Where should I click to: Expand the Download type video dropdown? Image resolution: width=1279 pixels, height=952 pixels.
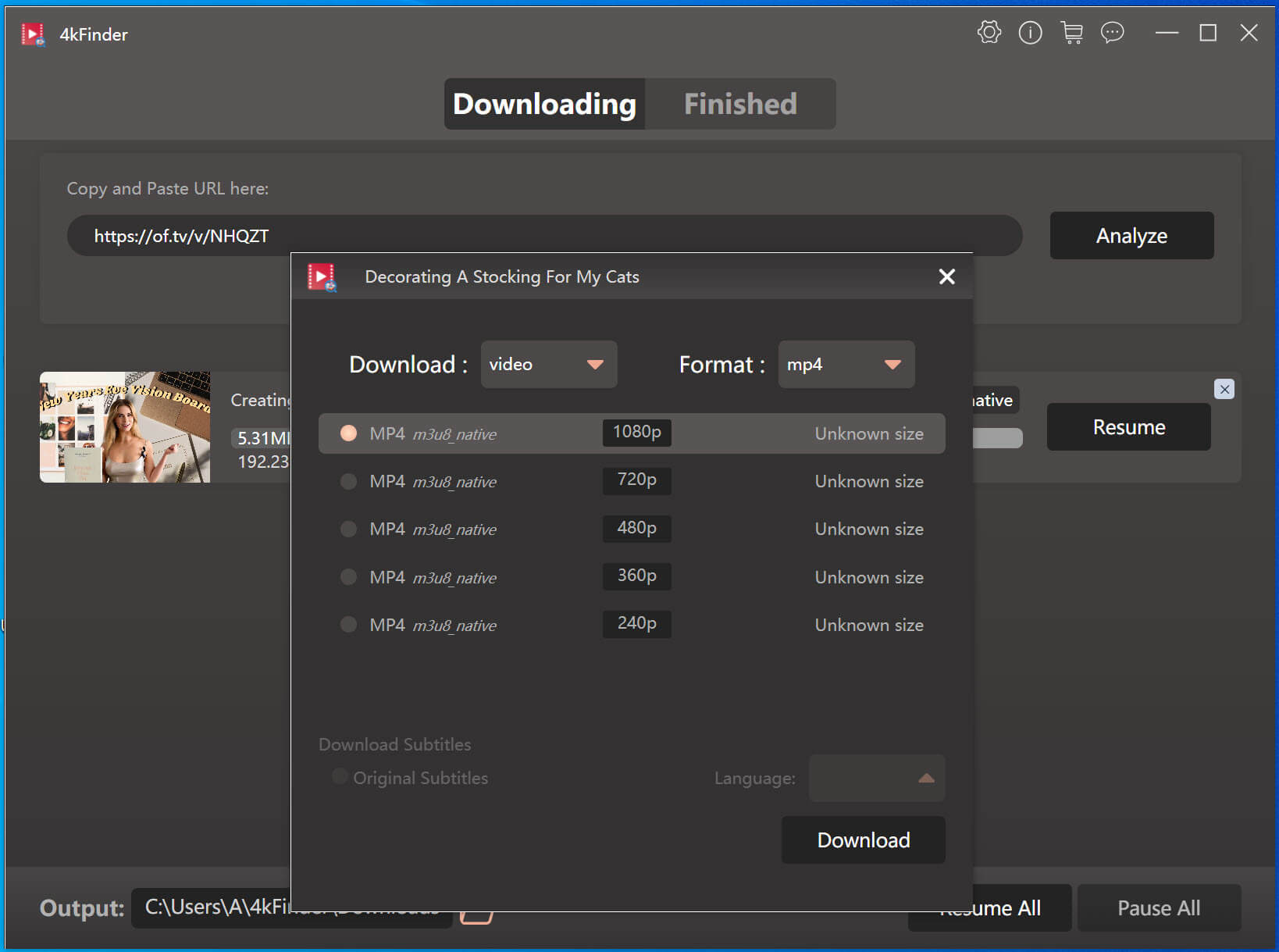(548, 365)
